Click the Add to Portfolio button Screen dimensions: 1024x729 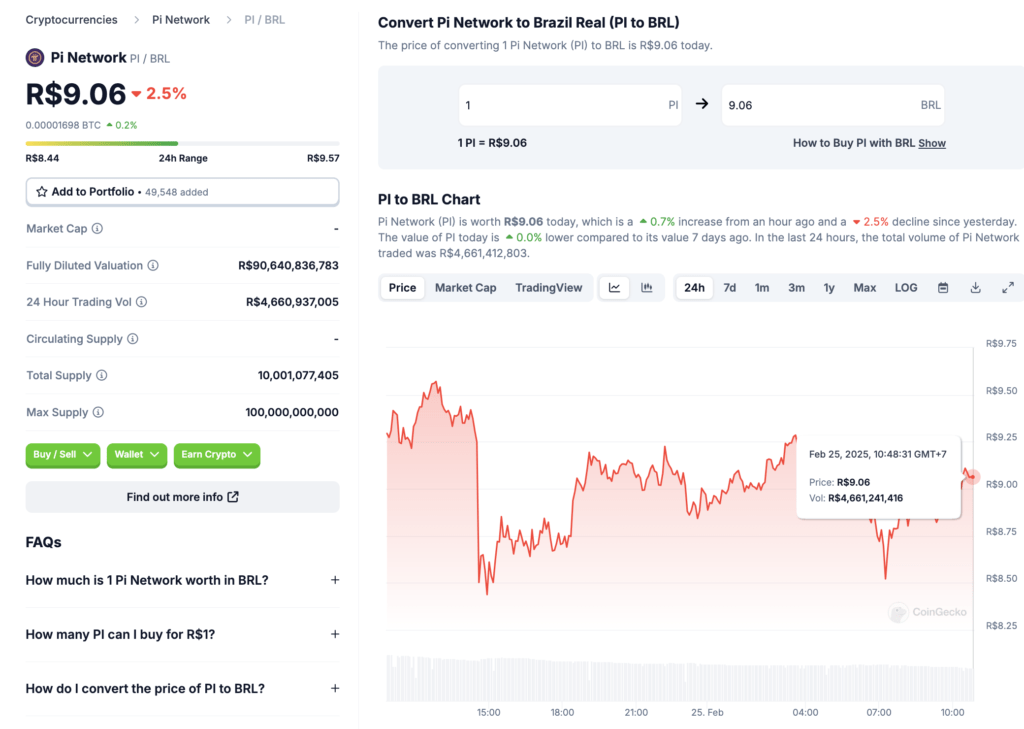coord(182,192)
